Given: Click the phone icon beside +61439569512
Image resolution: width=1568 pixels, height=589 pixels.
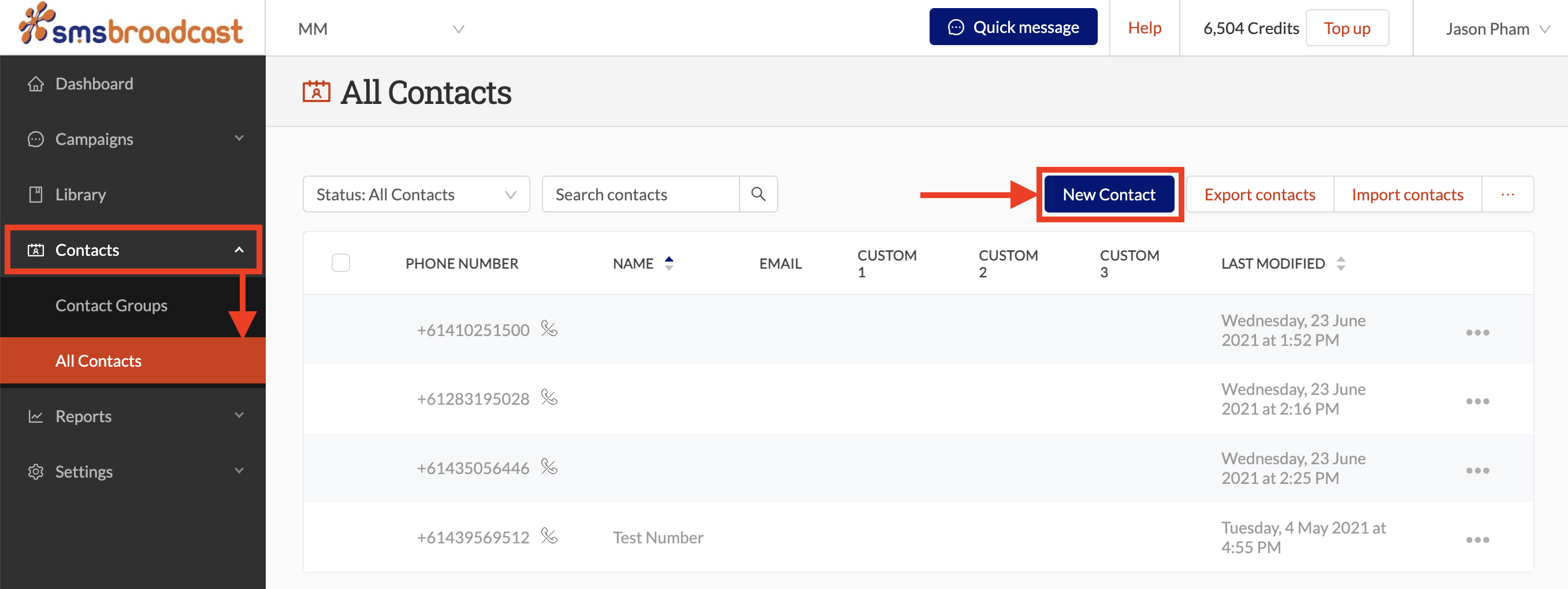Looking at the screenshot, I should (x=549, y=536).
